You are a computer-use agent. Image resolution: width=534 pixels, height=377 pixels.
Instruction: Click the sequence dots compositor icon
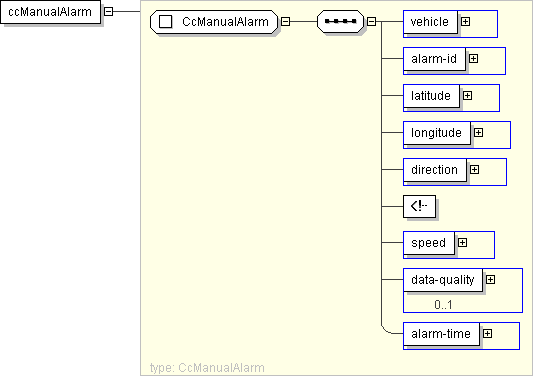coord(341,21)
